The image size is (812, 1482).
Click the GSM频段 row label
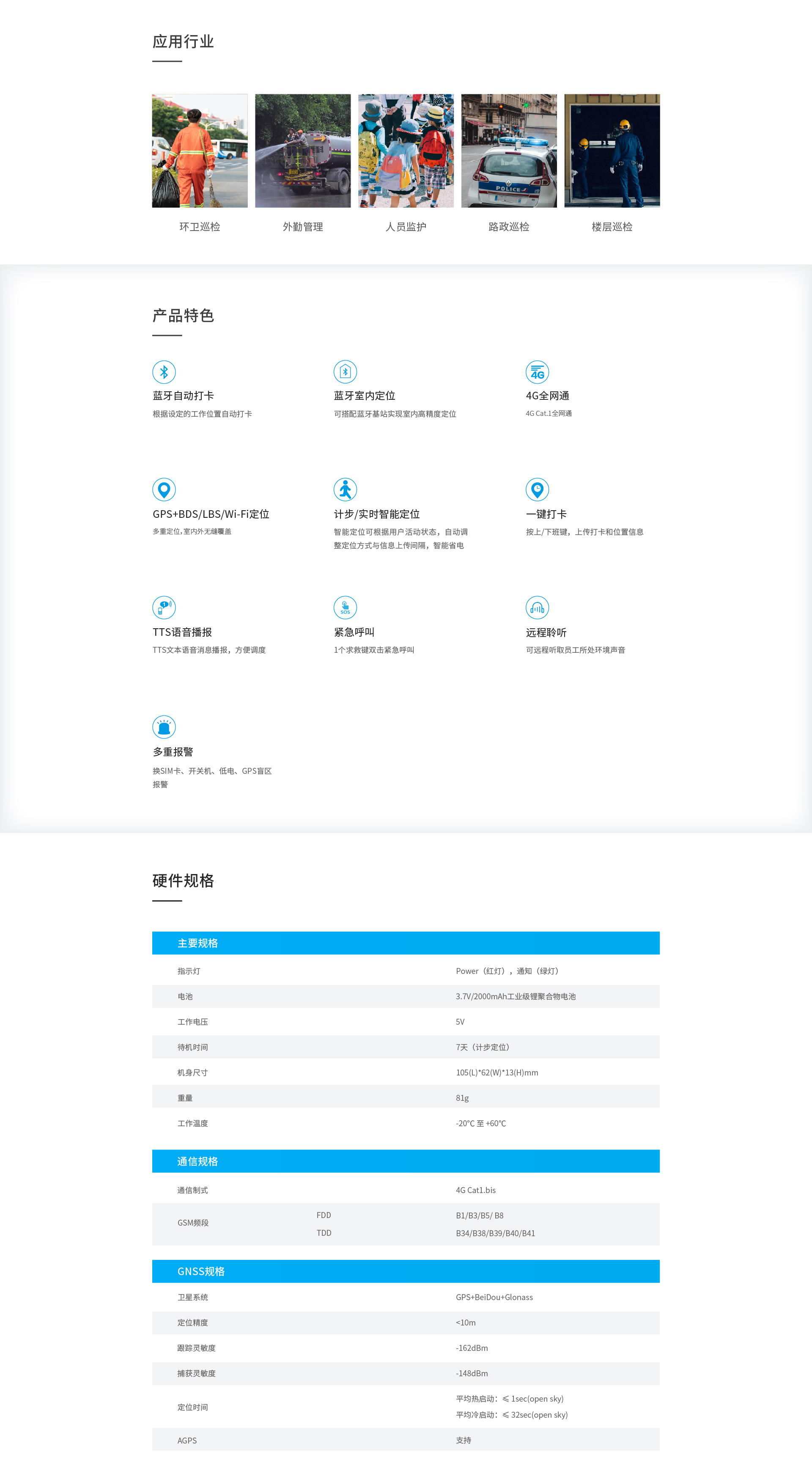193,1223
